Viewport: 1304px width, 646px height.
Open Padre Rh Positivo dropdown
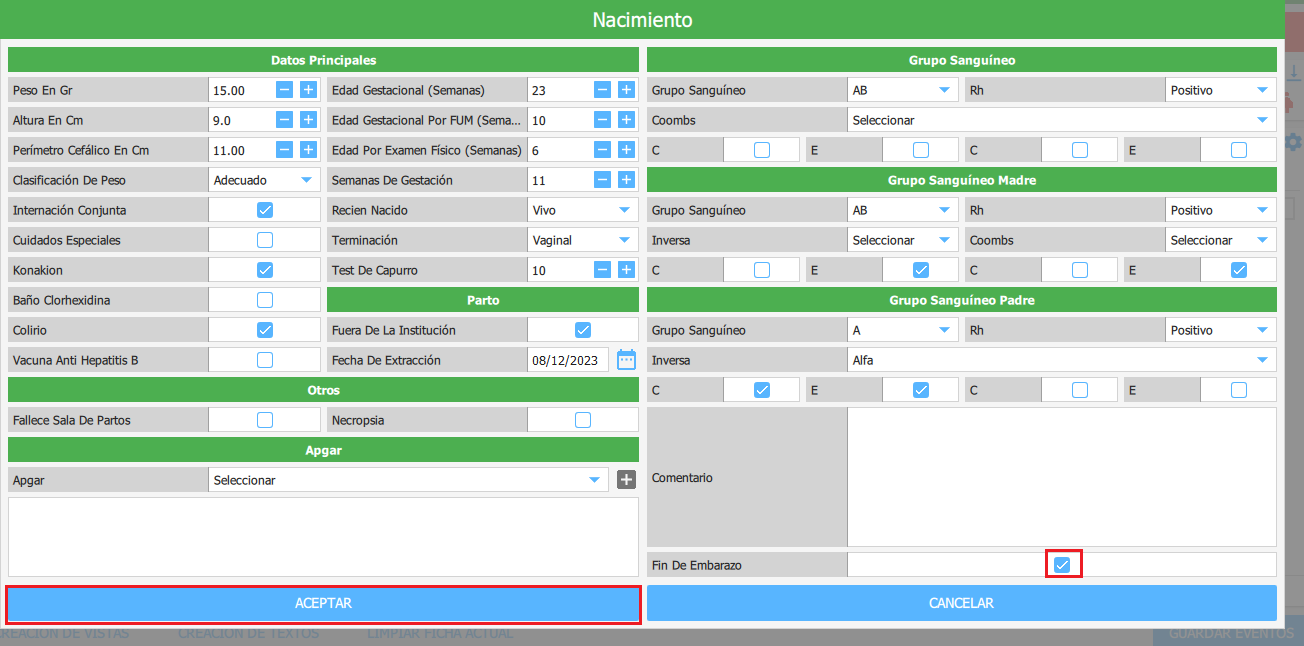click(1221, 330)
